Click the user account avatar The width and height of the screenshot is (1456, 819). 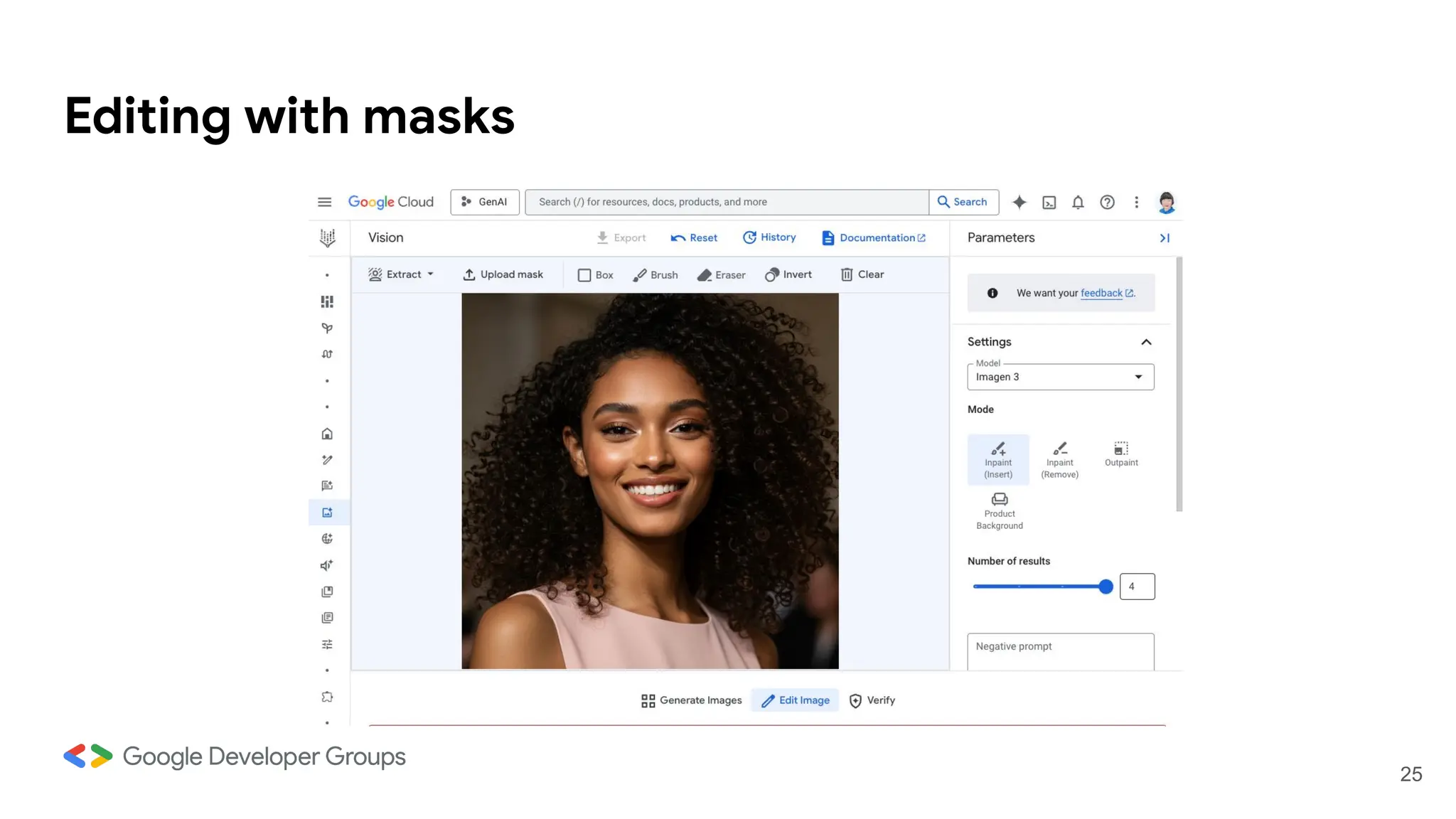point(1166,203)
